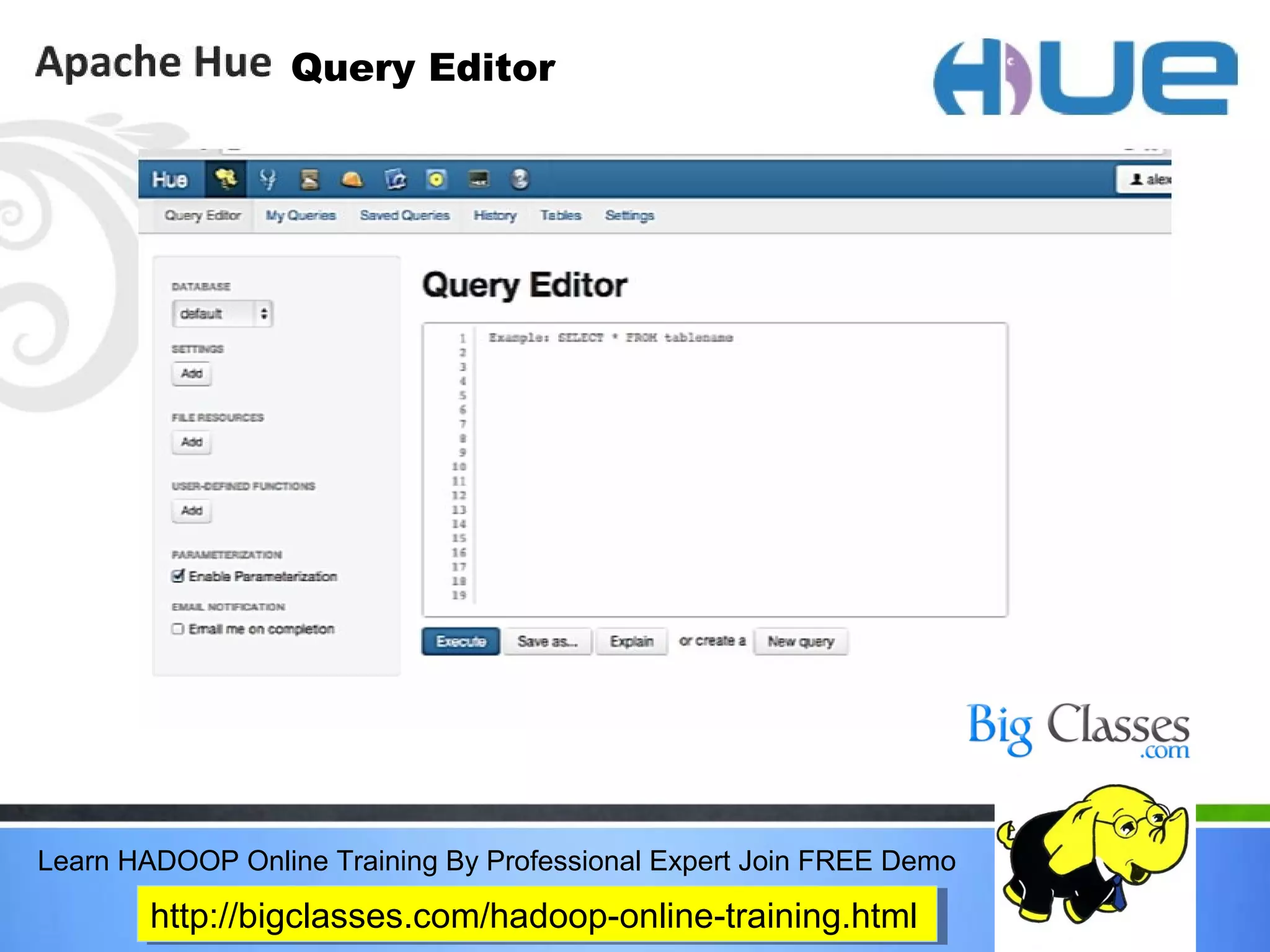Click the 'USER-DEFINED FUNCTIONS' section label

click(244, 486)
